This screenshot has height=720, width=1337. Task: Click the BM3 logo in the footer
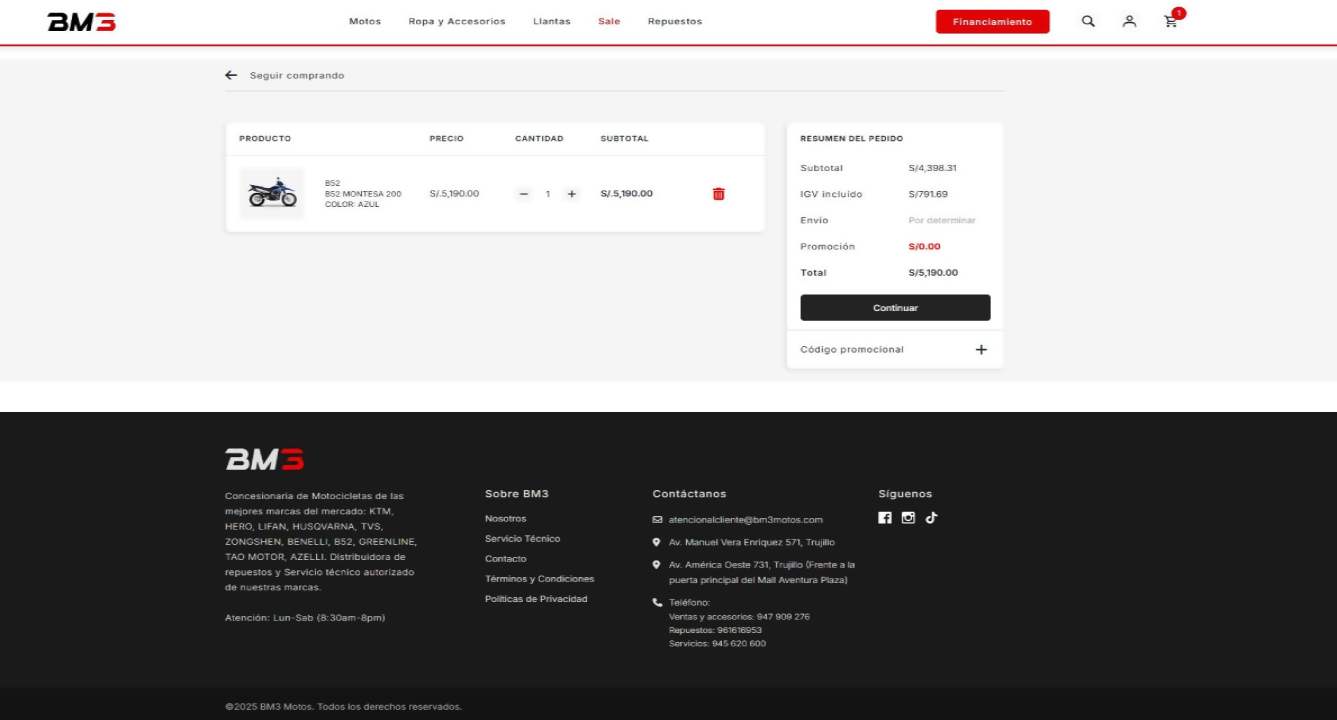pos(264,459)
